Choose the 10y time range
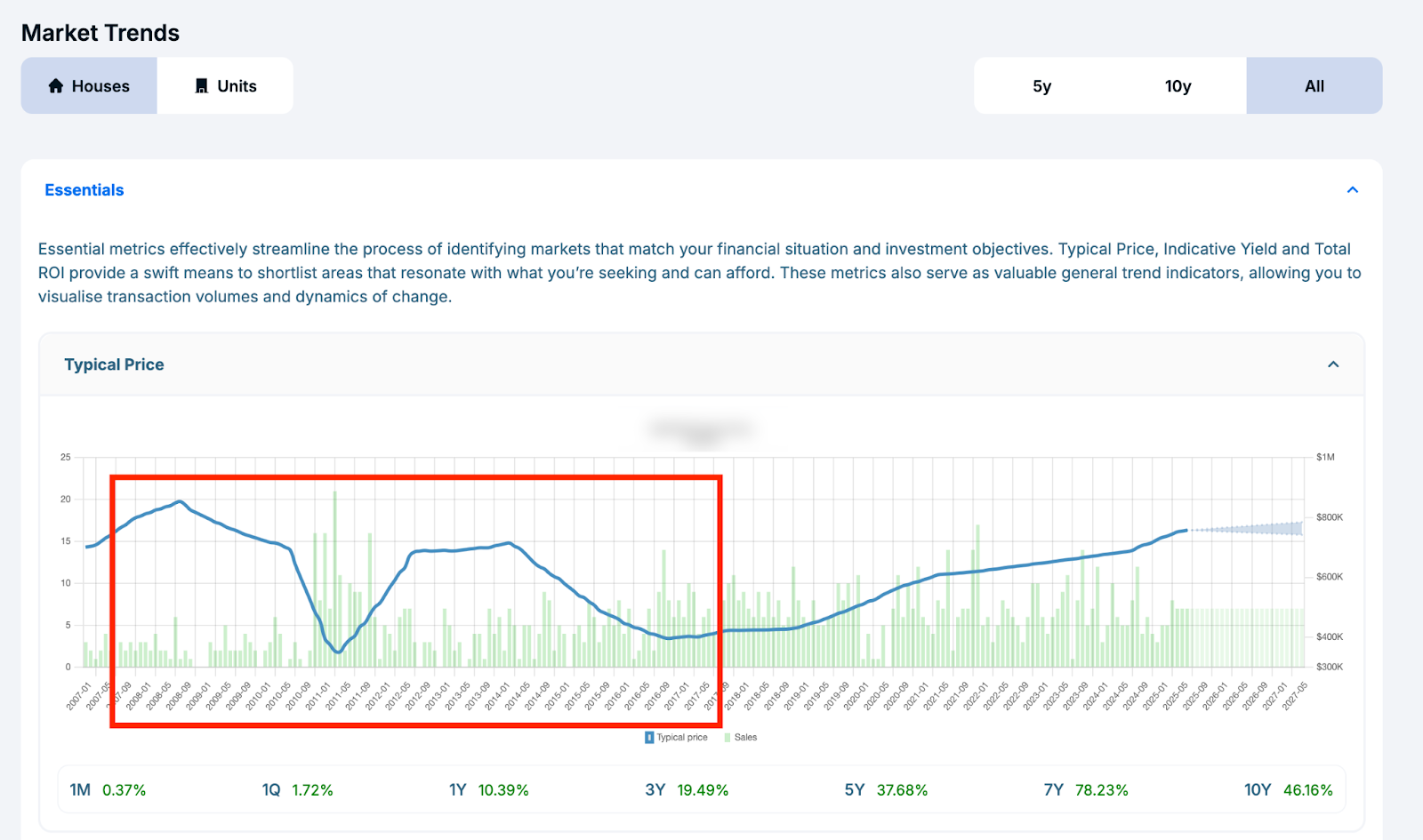This screenshot has height=840, width=1423. [x=1178, y=86]
